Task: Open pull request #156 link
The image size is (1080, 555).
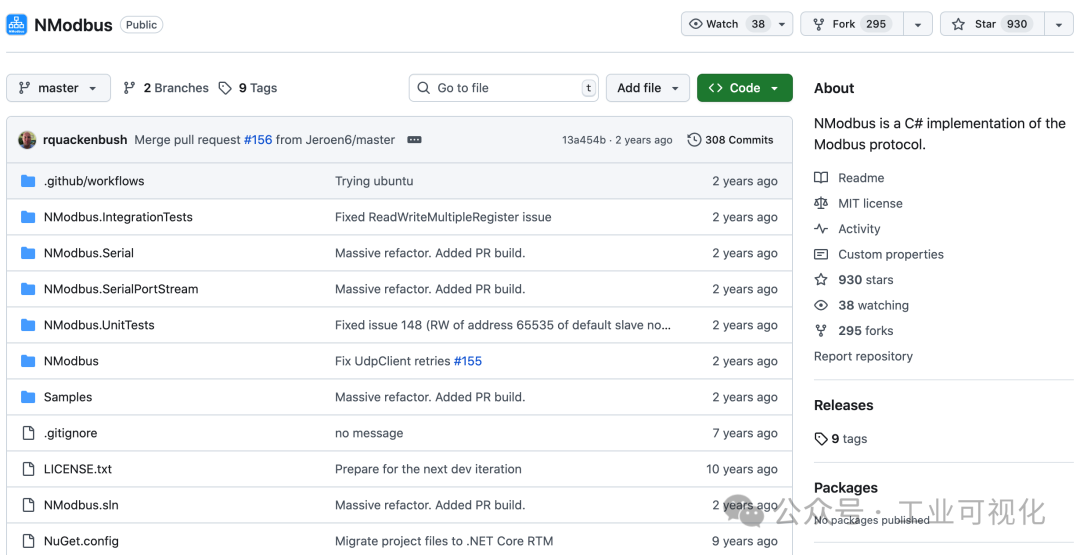Action: tap(258, 140)
